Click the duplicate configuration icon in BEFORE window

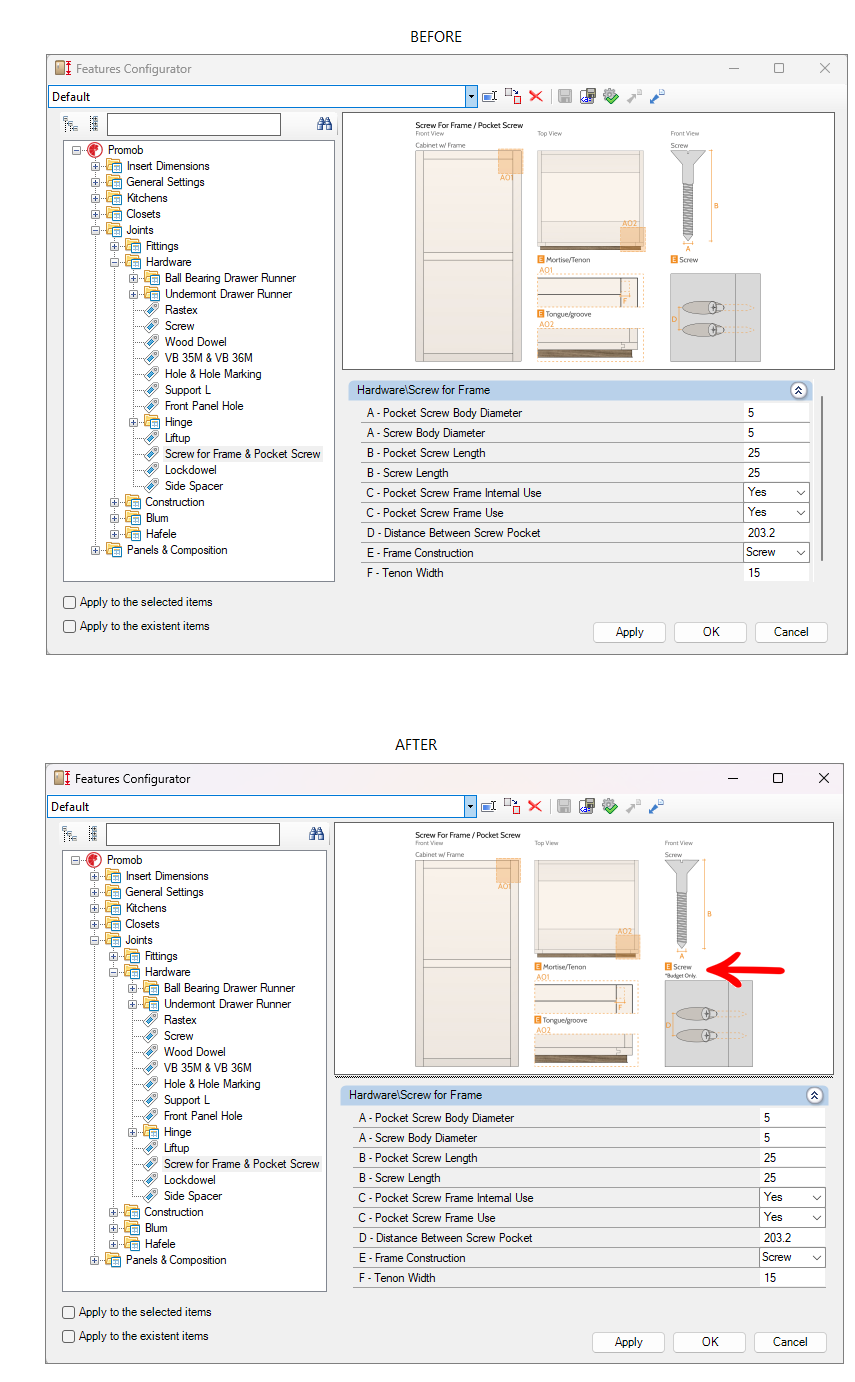[x=512, y=96]
